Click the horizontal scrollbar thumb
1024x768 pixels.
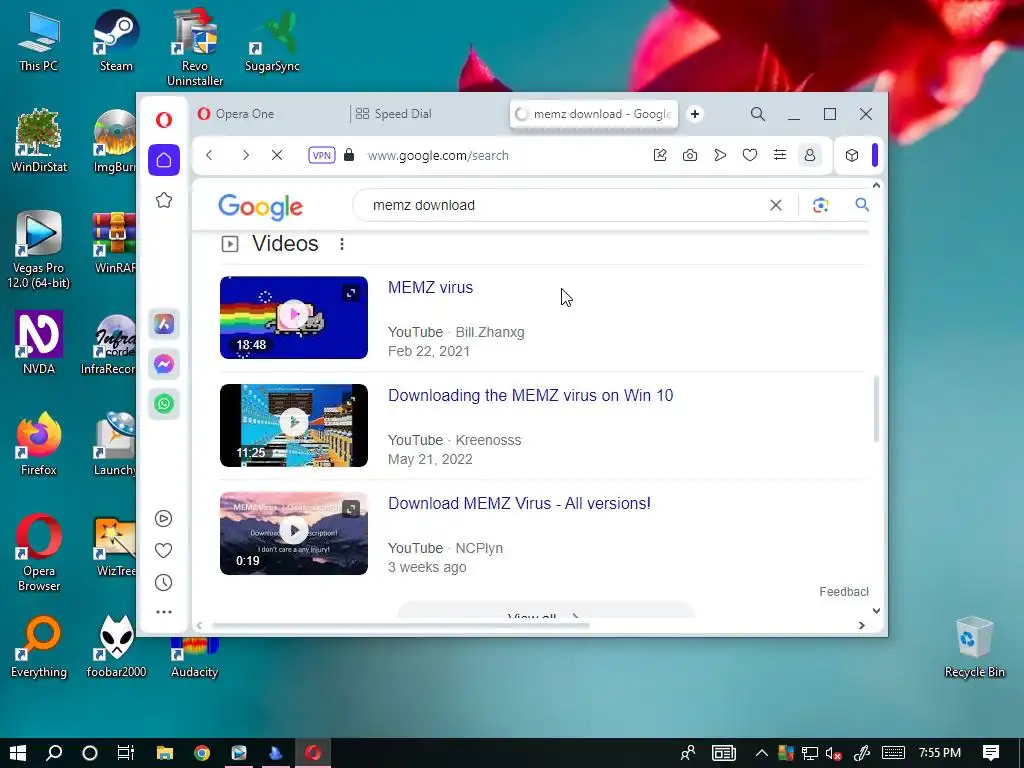tap(400, 626)
